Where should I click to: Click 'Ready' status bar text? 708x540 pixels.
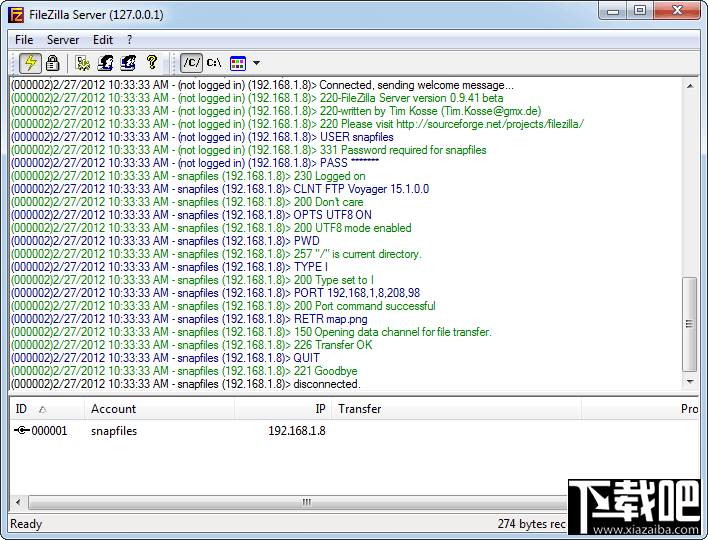pos(26,524)
